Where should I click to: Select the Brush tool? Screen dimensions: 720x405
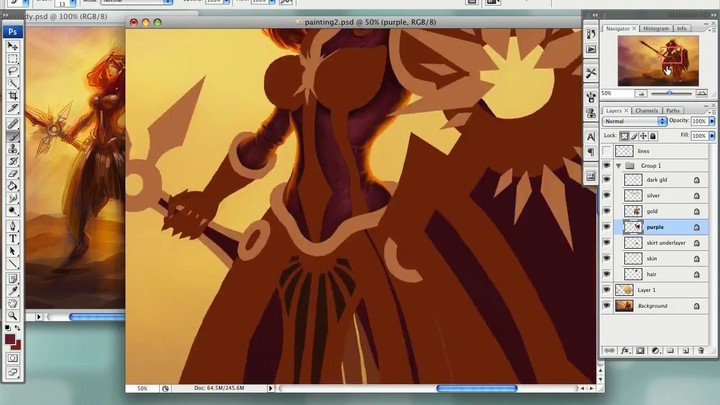tap(12, 136)
